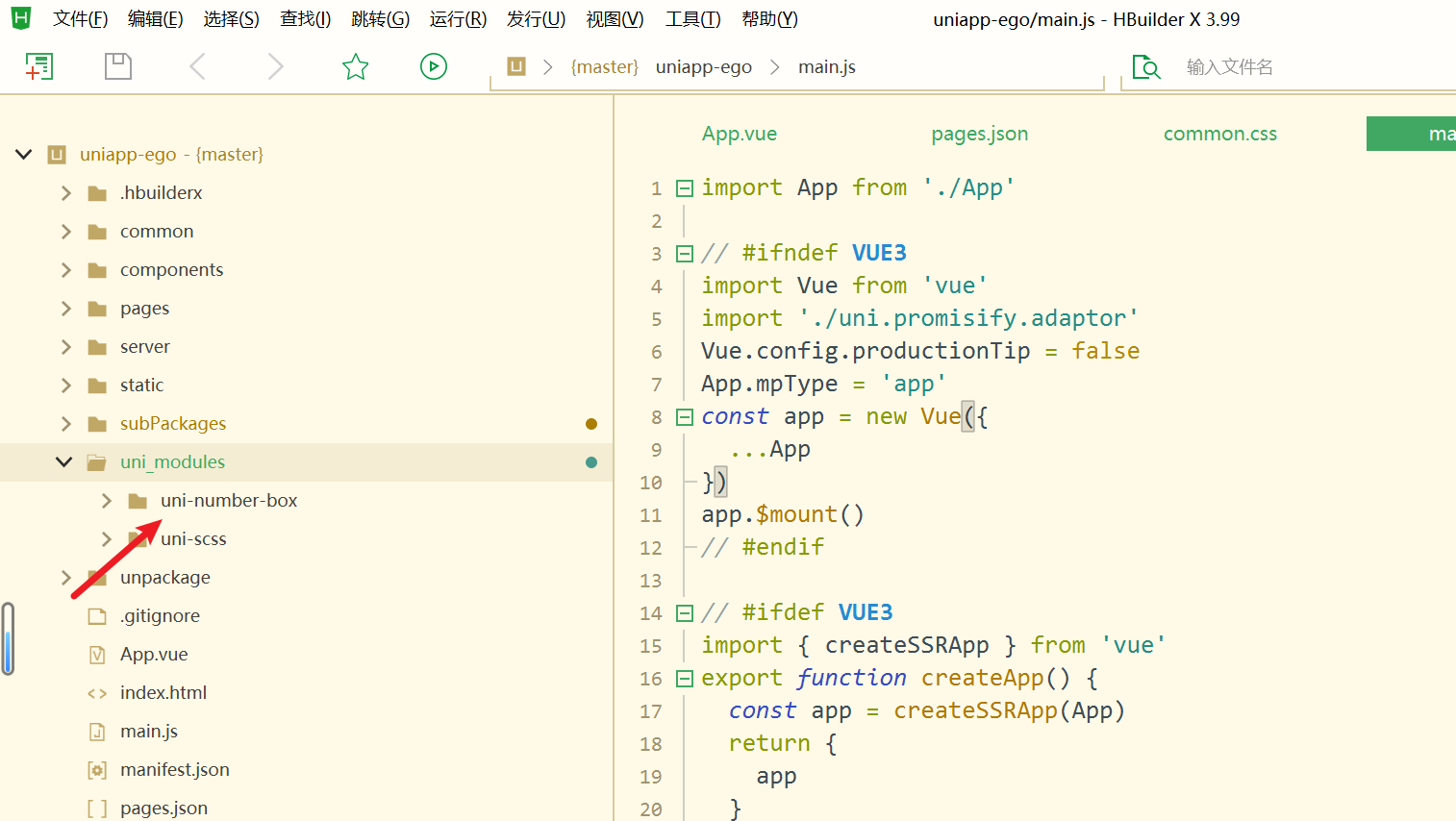This screenshot has height=821, width=1456.
Task: Expand the pages folder
Action: (65, 309)
